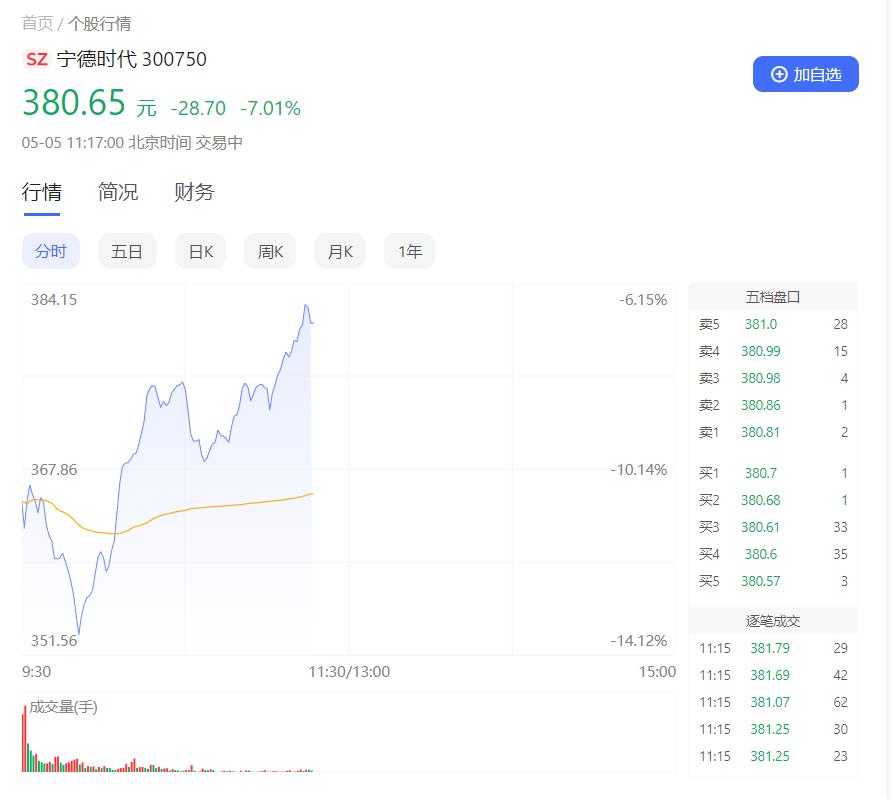The image size is (891, 799).
Task: Click 买1 price 380.7
Action: point(761,473)
